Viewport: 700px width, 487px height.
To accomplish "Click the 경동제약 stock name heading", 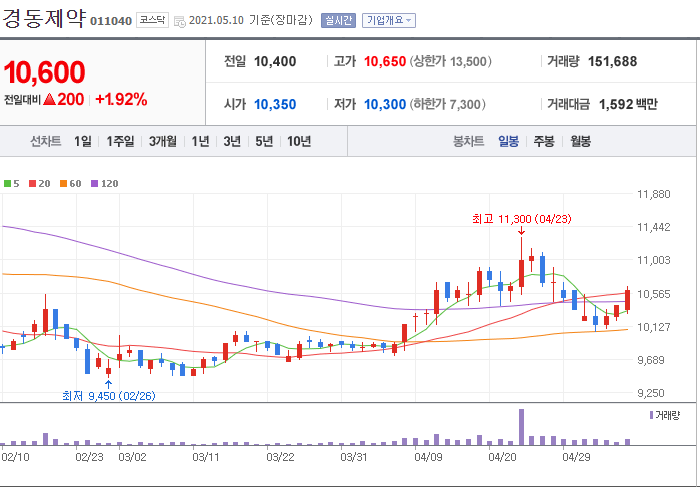I will (43, 19).
